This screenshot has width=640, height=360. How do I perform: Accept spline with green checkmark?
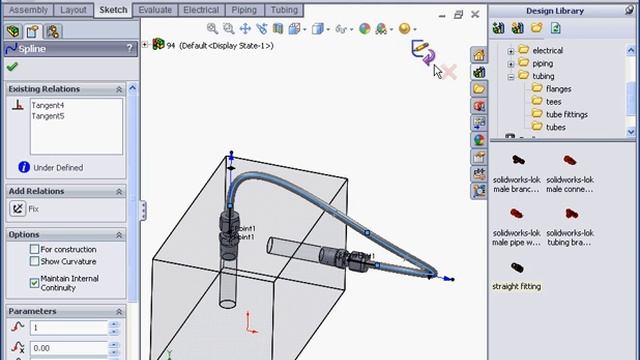pos(12,67)
